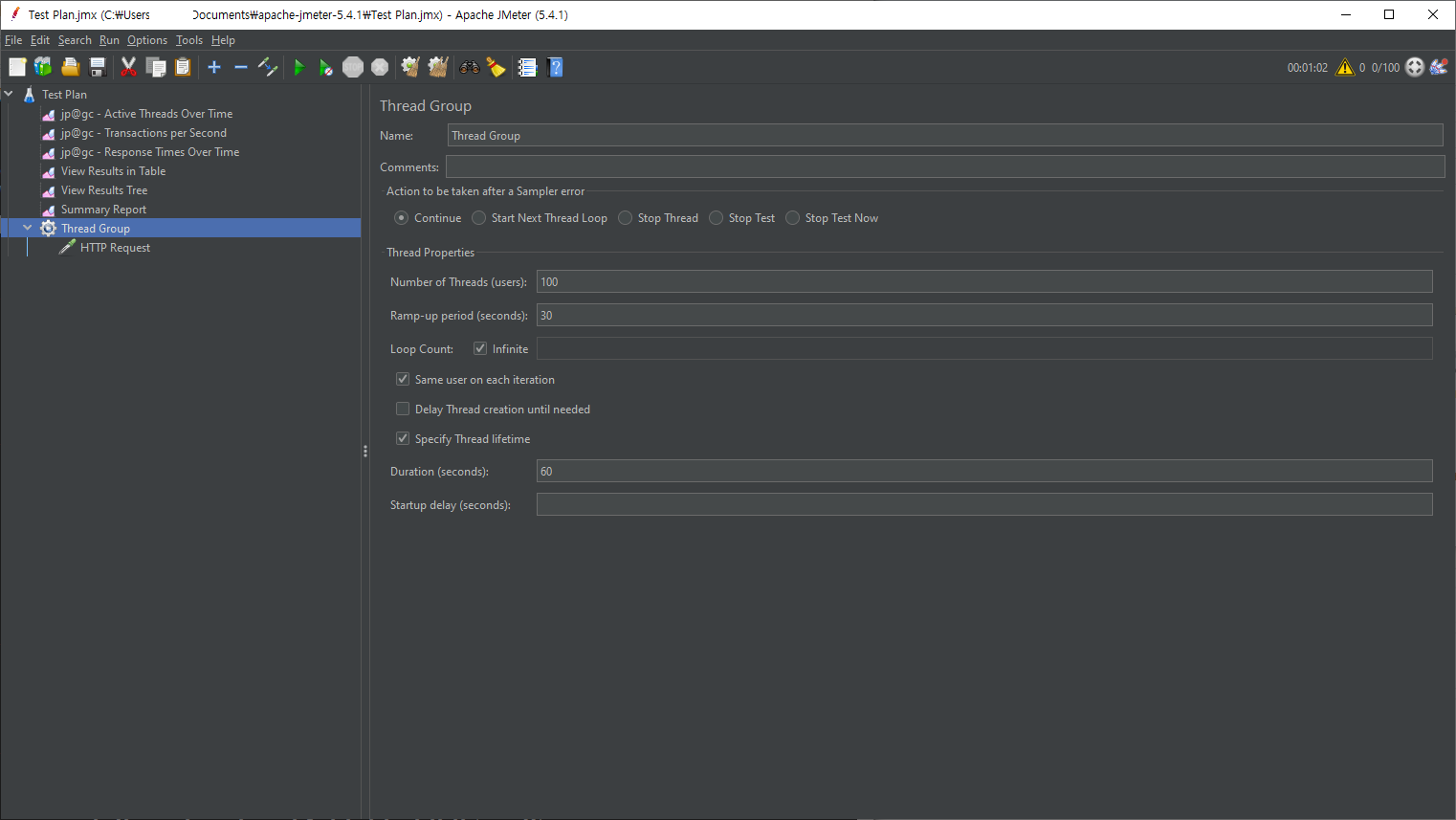Create a new test plan with New icon

coord(17,67)
